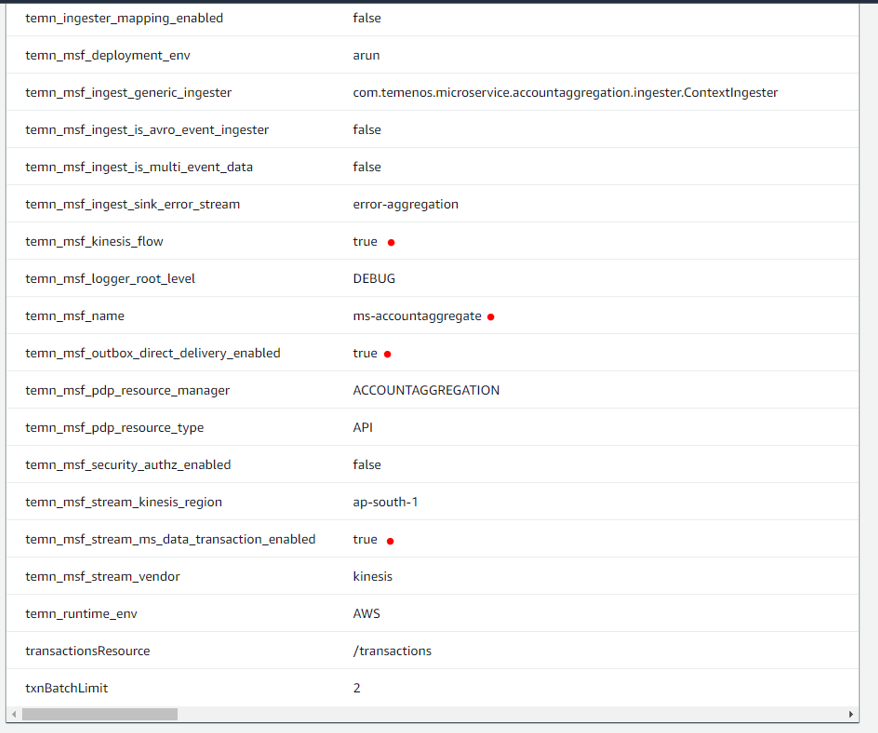Click the txnBatchLimit key label
Screen dimensions: 878x733
click(x=66, y=688)
